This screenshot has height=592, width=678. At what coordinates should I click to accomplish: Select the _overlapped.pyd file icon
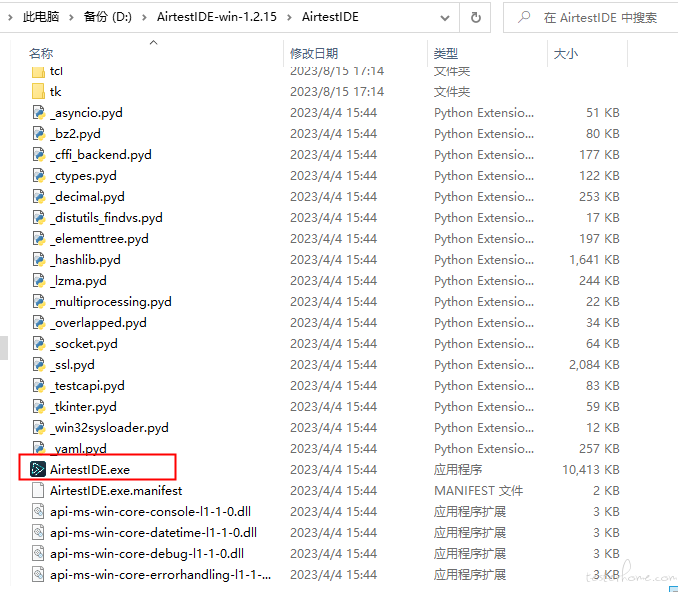(x=38, y=323)
